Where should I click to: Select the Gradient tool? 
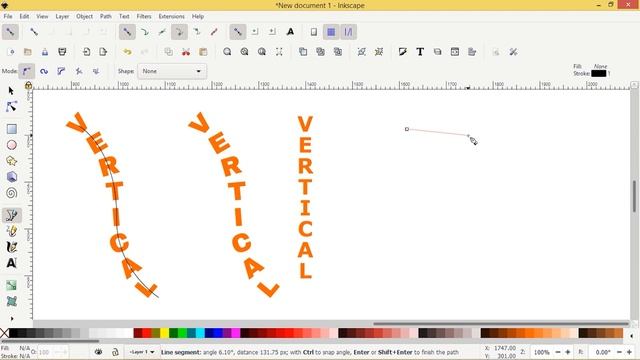tap(11, 285)
